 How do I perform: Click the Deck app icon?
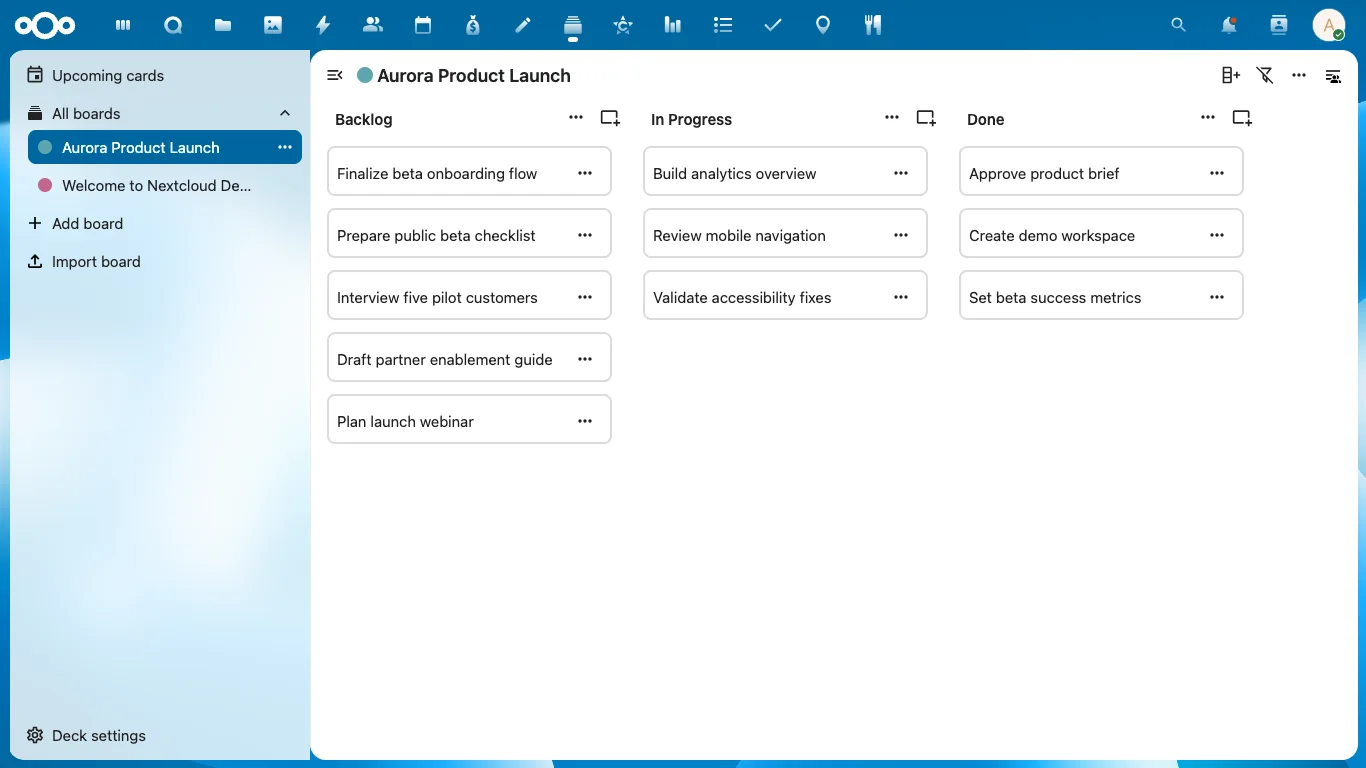point(573,25)
